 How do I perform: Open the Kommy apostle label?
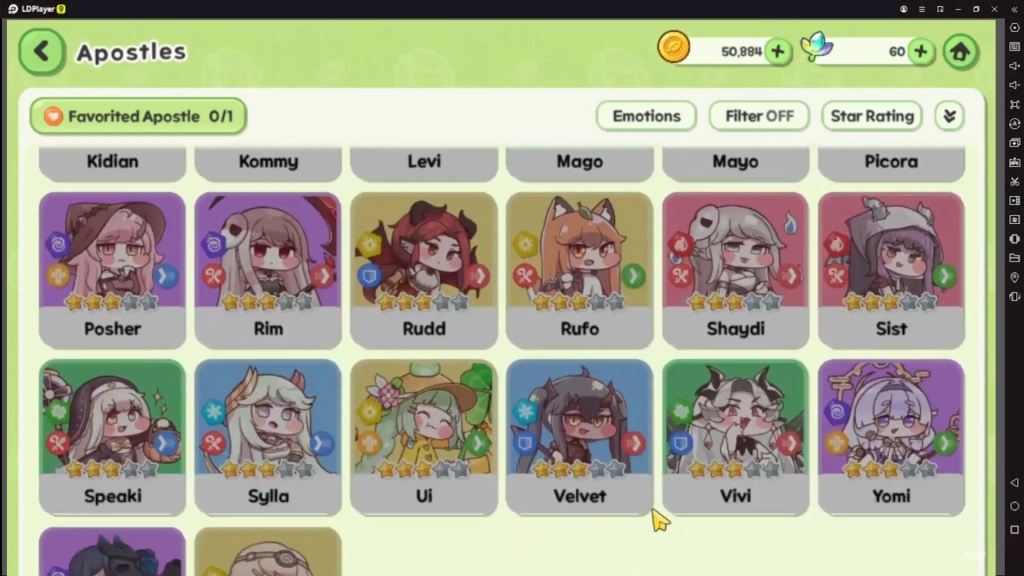268,162
